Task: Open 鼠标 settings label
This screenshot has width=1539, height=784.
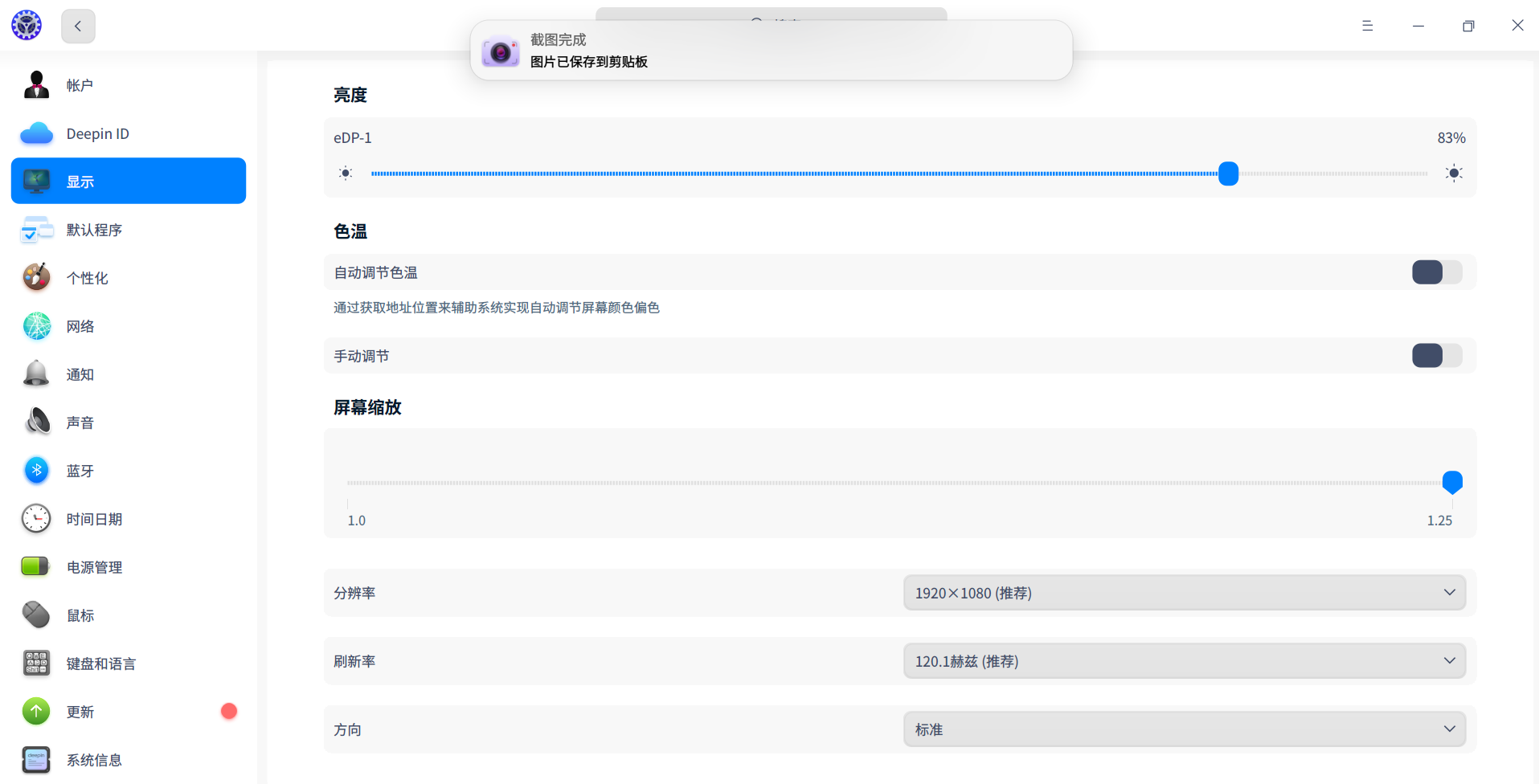Action: pyautogui.click(x=80, y=615)
